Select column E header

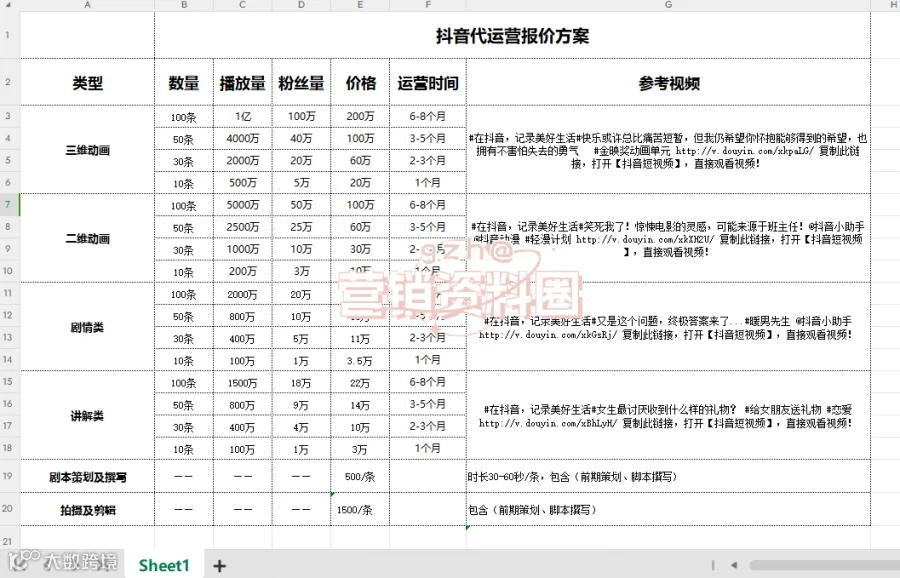click(x=360, y=5)
